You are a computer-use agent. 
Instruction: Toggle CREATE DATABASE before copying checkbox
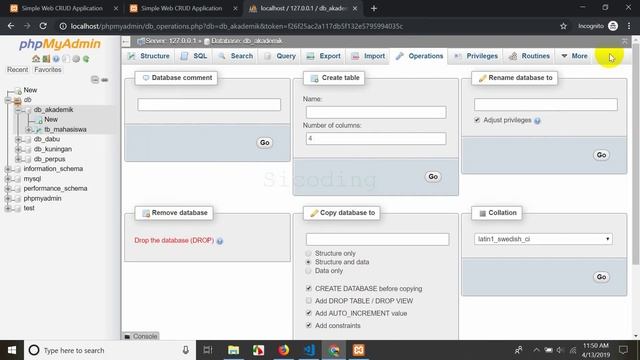(309, 288)
